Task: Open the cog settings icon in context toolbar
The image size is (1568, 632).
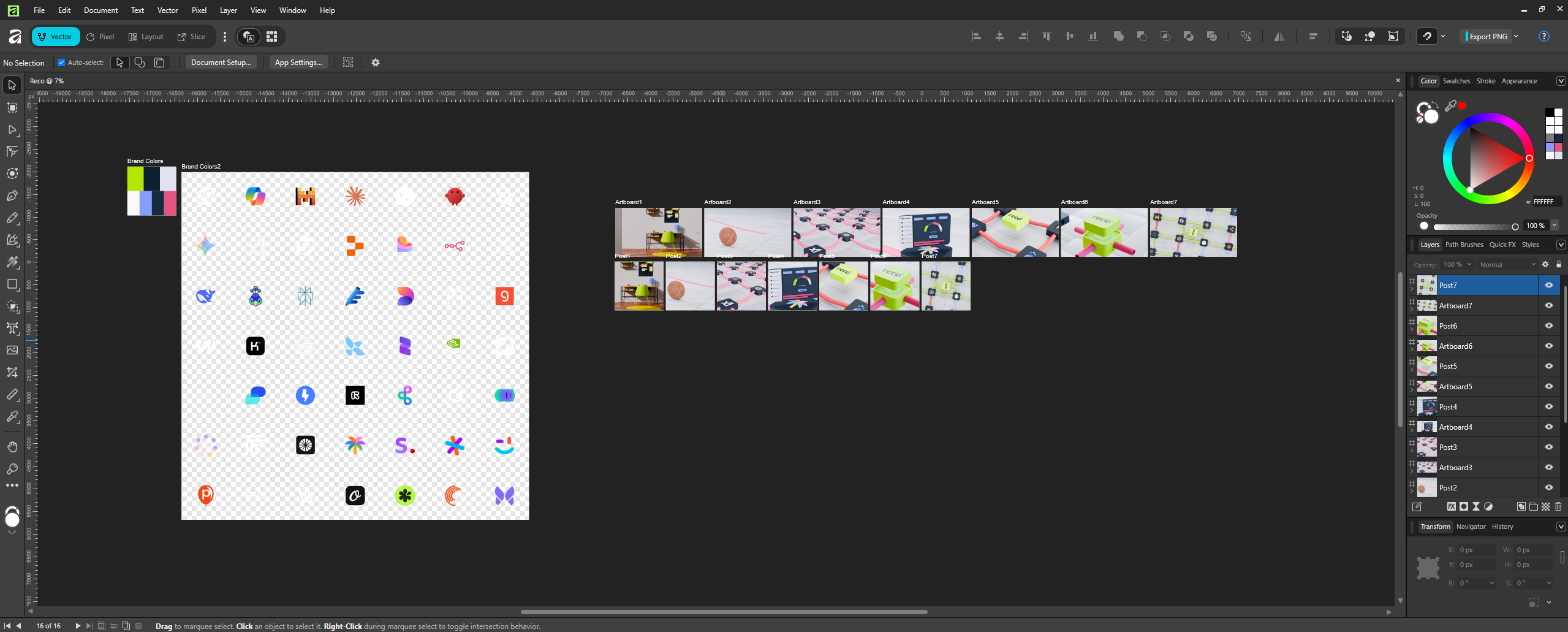Action: (x=376, y=63)
